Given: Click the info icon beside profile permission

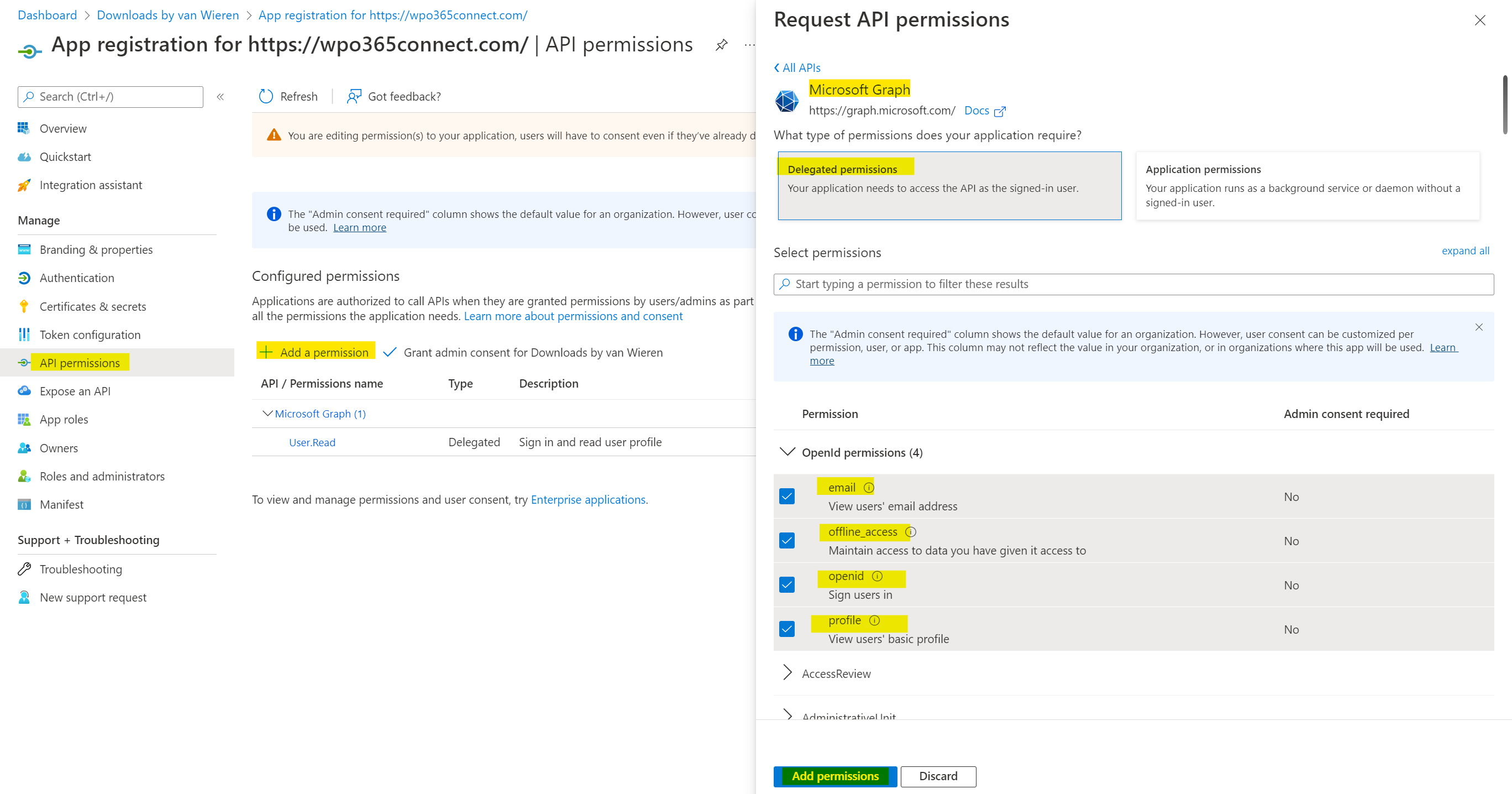Looking at the screenshot, I should pos(875,620).
